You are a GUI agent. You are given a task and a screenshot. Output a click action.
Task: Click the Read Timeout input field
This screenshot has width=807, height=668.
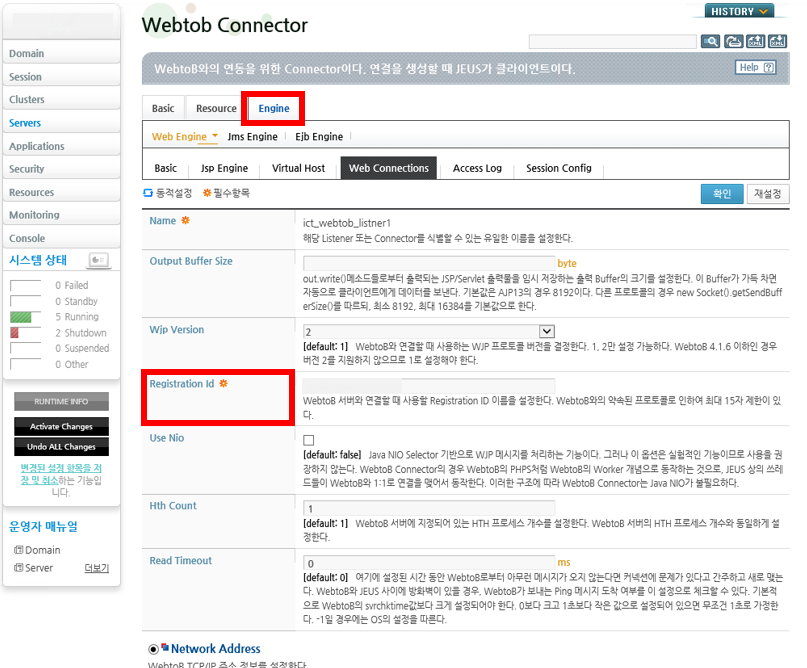pyautogui.click(x=429, y=562)
